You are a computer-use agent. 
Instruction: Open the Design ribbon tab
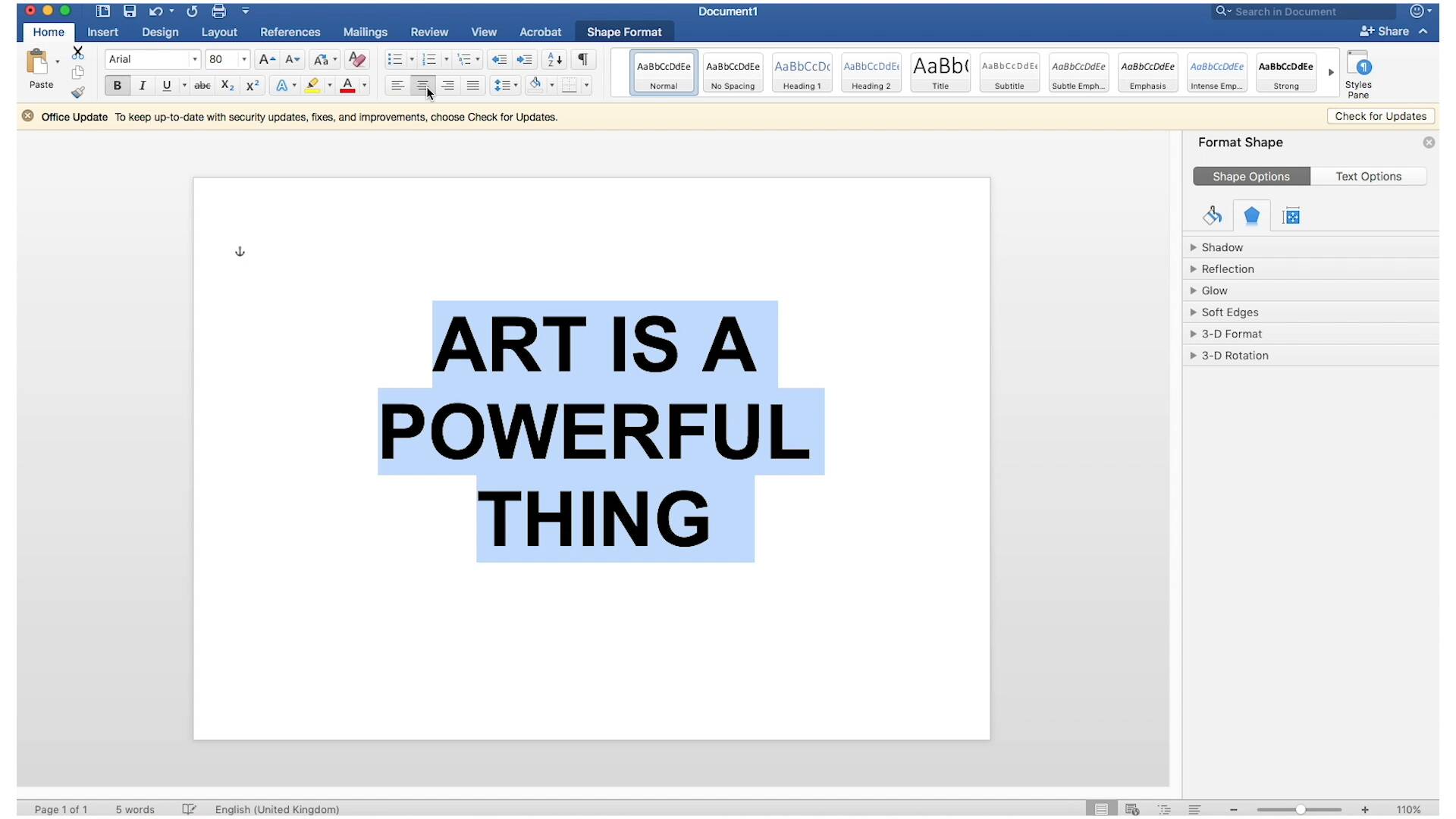pos(160,32)
